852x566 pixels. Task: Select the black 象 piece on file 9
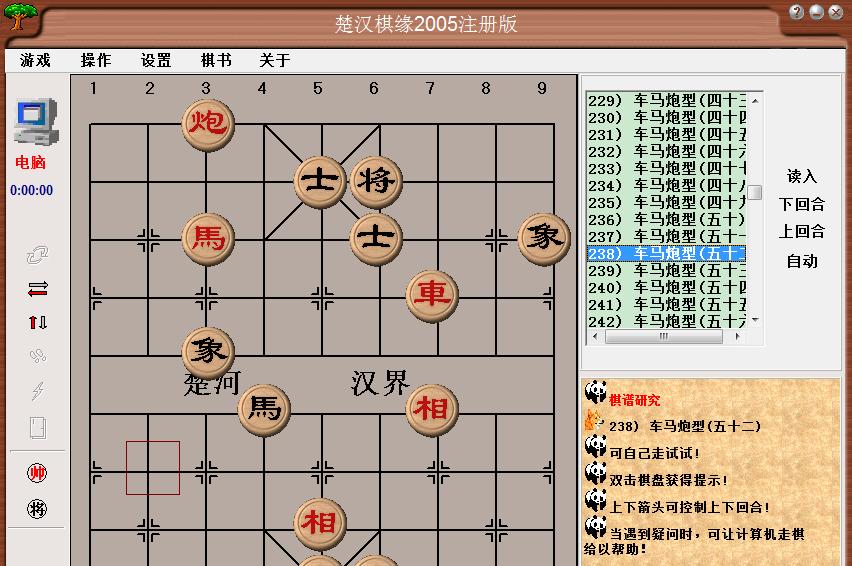544,239
